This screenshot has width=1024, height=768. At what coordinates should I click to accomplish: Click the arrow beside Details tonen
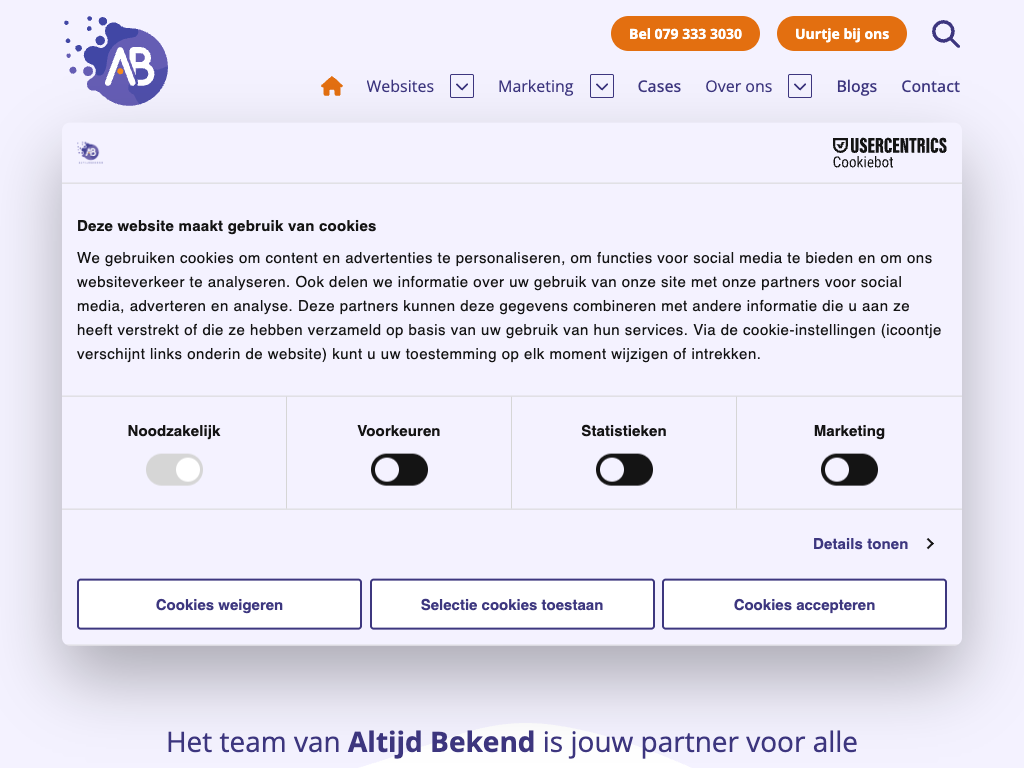point(930,544)
